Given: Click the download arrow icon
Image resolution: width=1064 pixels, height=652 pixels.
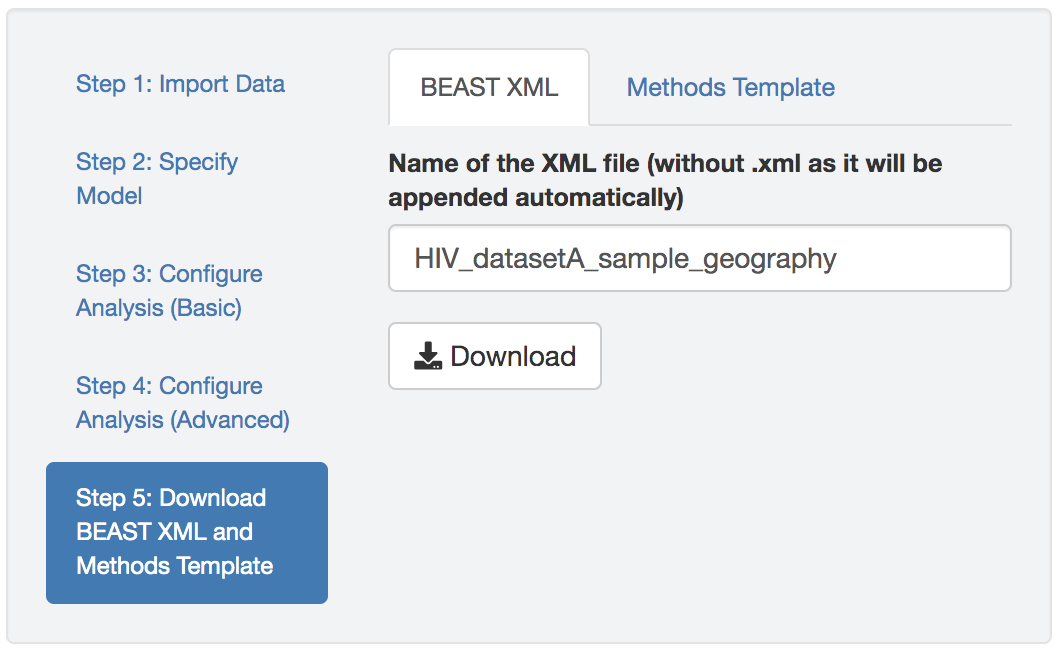Looking at the screenshot, I should [x=428, y=356].
